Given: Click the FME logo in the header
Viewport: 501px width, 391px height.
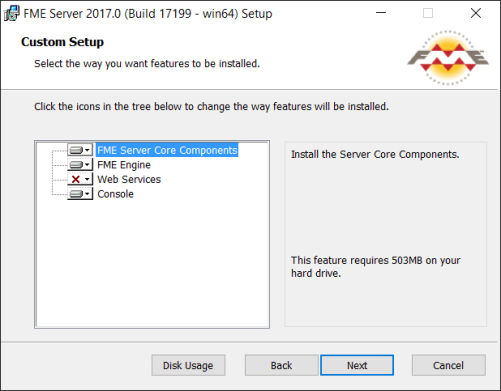Looking at the screenshot, I should (448, 58).
